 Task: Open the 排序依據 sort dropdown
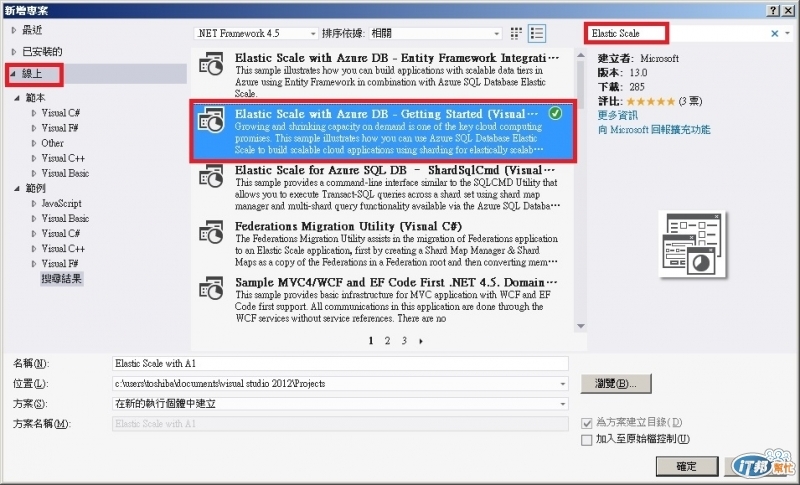click(x=436, y=34)
